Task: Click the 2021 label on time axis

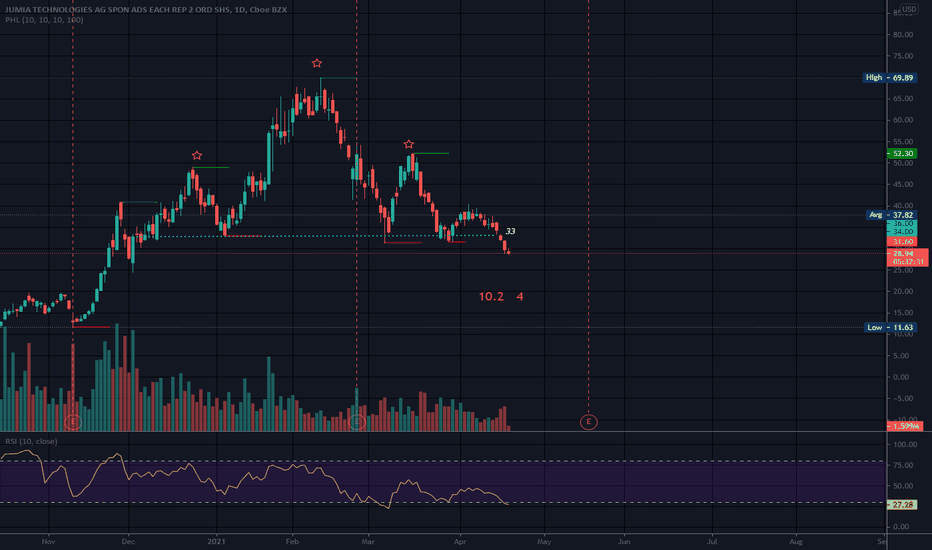Action: 216,541
